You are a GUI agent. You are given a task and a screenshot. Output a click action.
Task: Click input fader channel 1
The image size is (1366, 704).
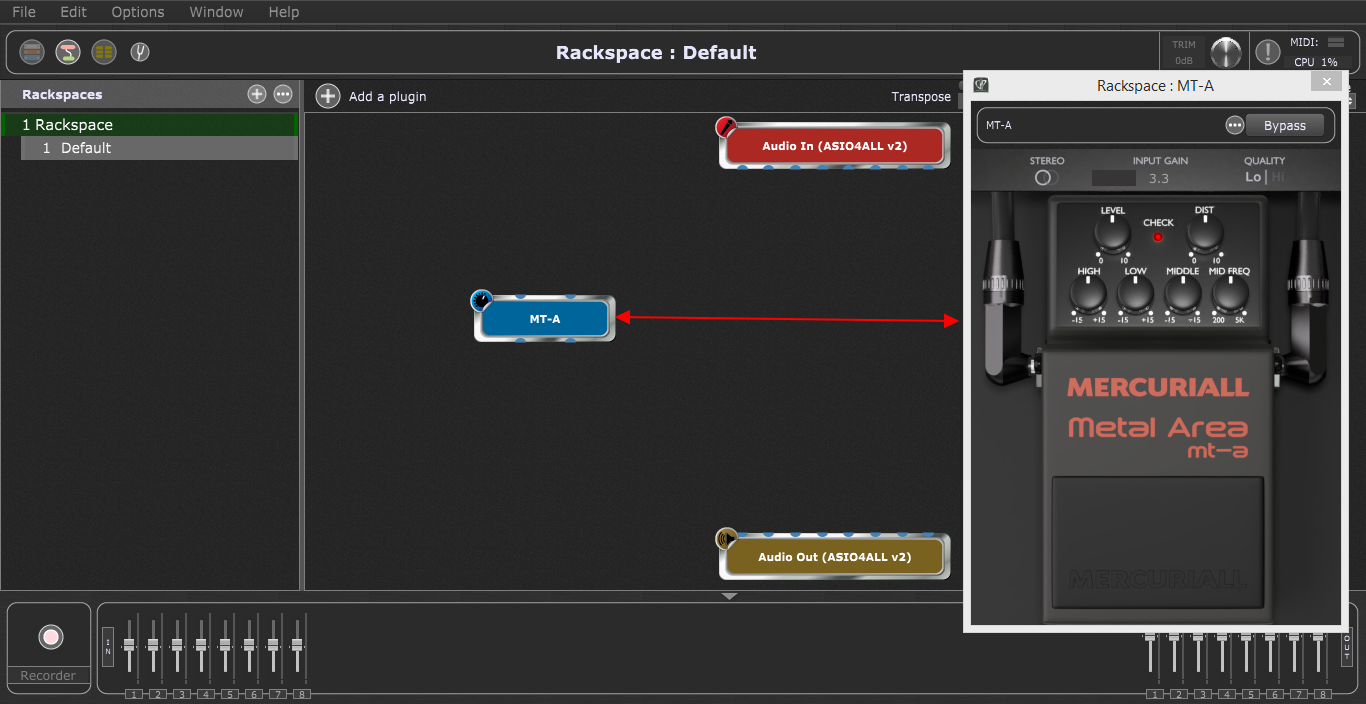[x=129, y=645]
